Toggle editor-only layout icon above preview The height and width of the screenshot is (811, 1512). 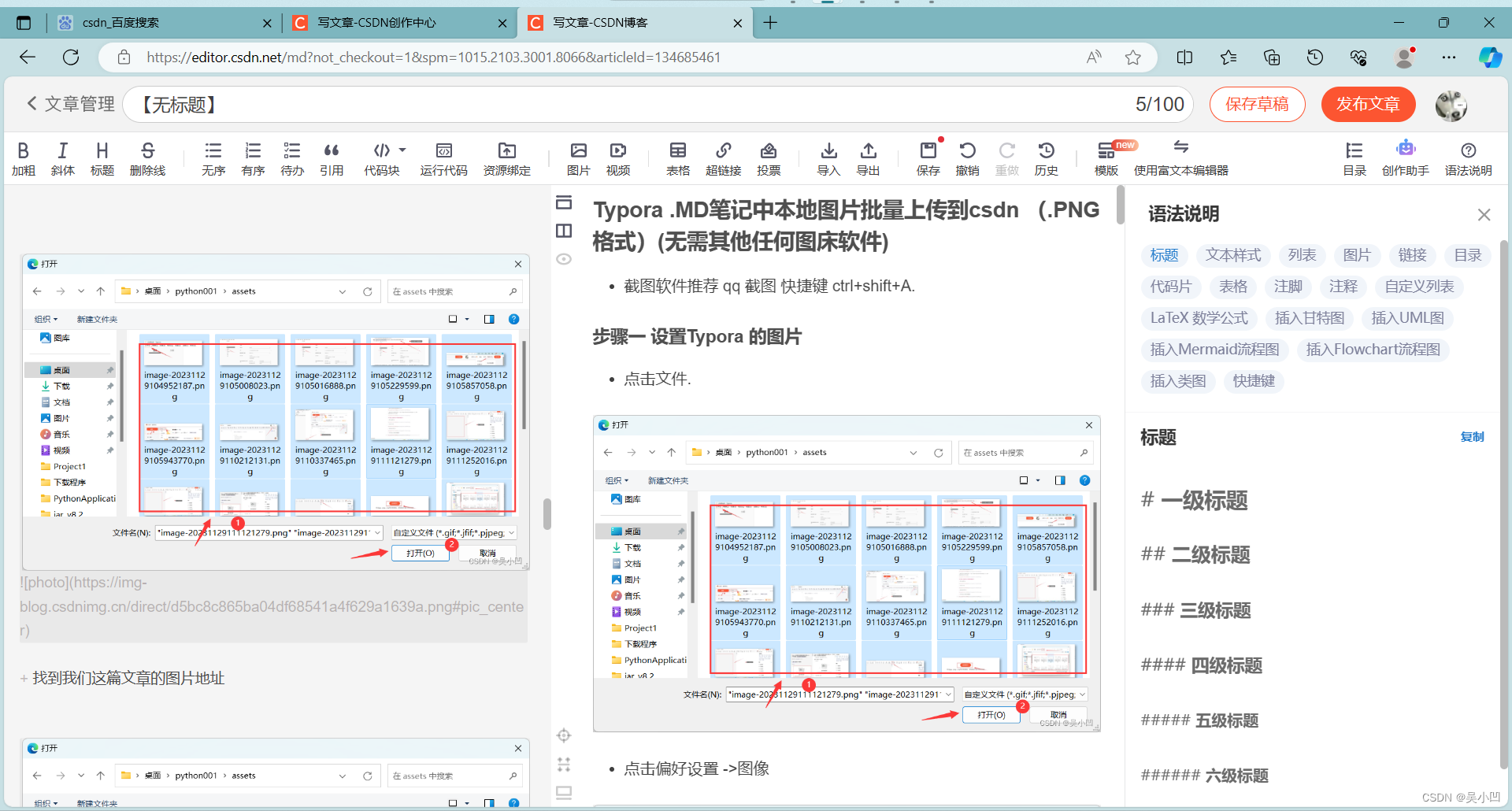564,202
